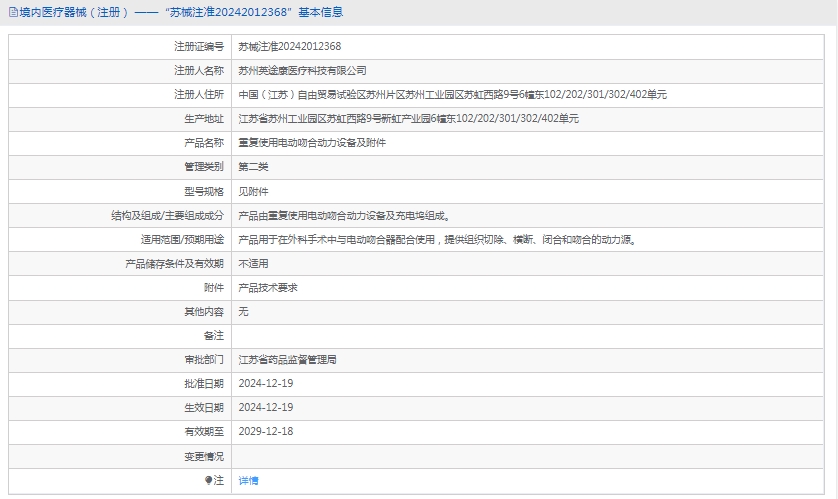This screenshot has height=499, width=838.
Task: Click the 注册人住所 address value
Action: 452,95
